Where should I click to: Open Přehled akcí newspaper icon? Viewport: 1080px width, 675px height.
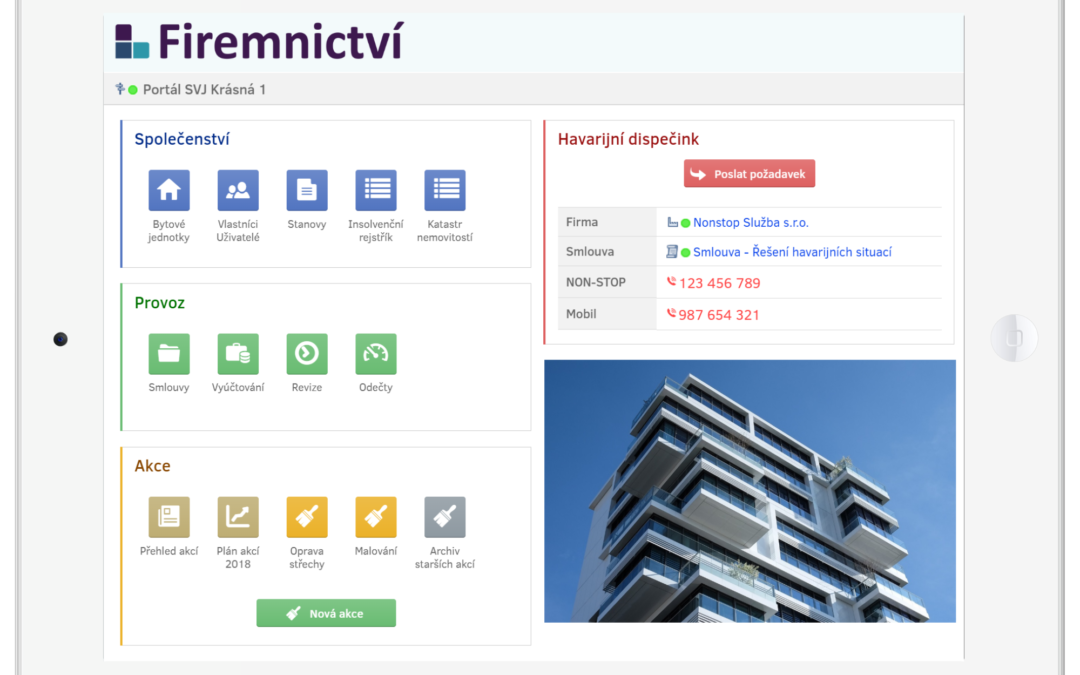169,517
